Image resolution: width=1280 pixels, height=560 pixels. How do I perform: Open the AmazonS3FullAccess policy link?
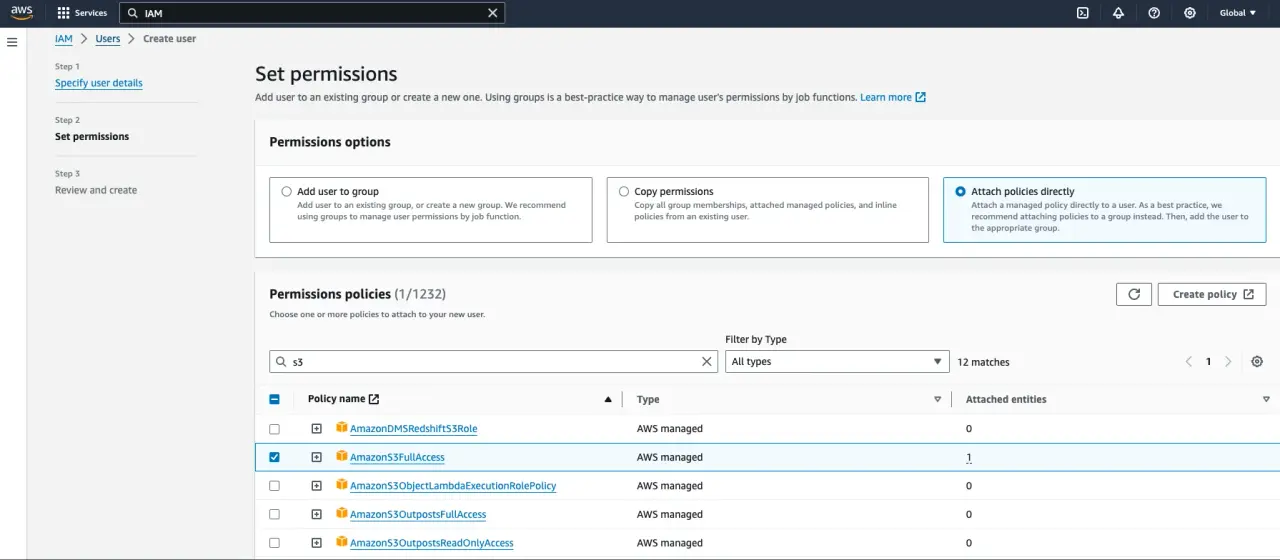click(x=397, y=457)
